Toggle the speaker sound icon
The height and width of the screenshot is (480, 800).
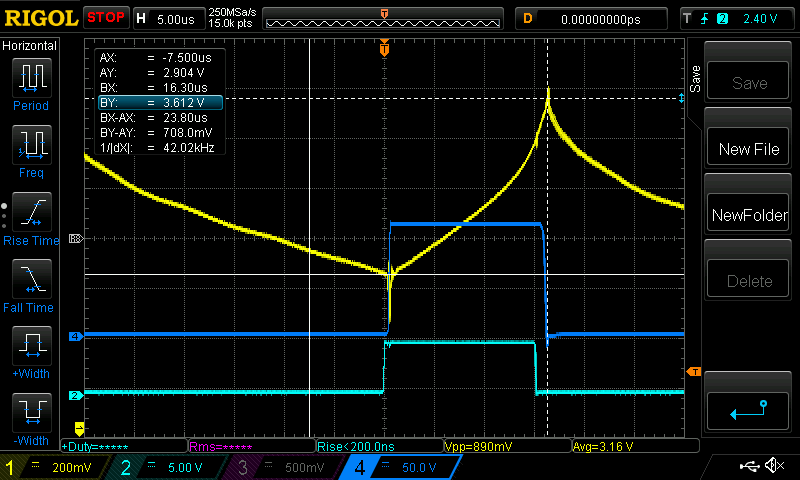coord(773,466)
